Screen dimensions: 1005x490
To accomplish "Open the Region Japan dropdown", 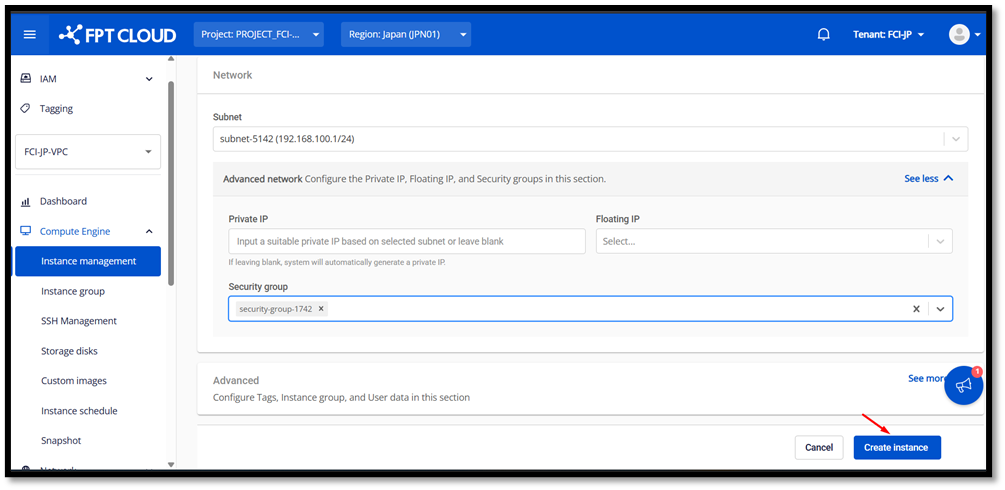I will click(x=405, y=35).
